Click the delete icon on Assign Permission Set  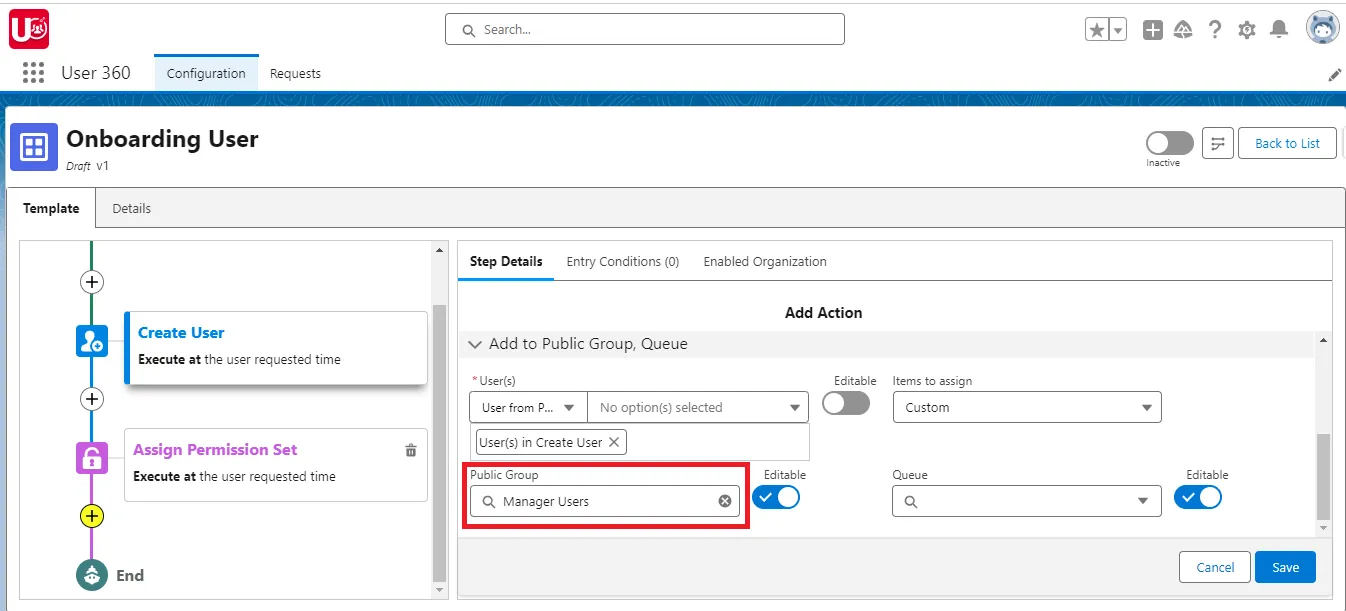[410, 450]
